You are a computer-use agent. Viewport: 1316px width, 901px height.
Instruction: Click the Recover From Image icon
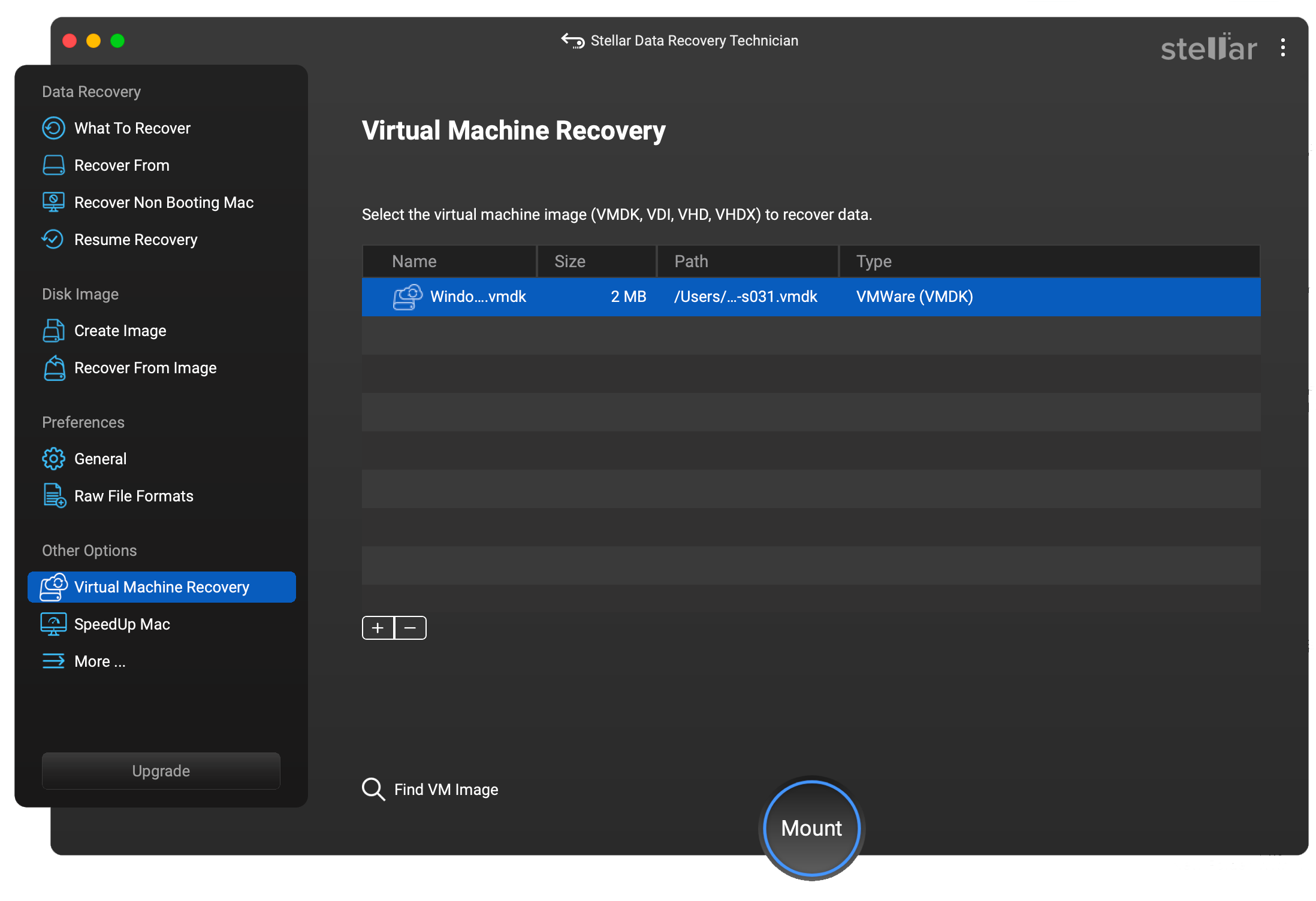click(53, 368)
